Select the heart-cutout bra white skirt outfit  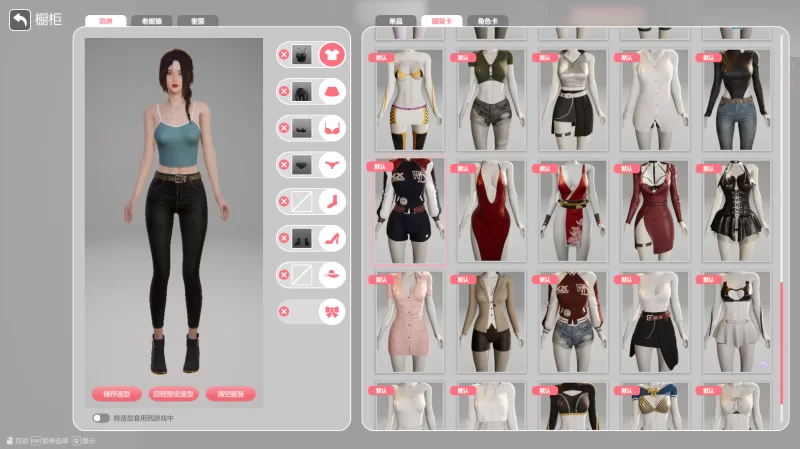coord(736,322)
